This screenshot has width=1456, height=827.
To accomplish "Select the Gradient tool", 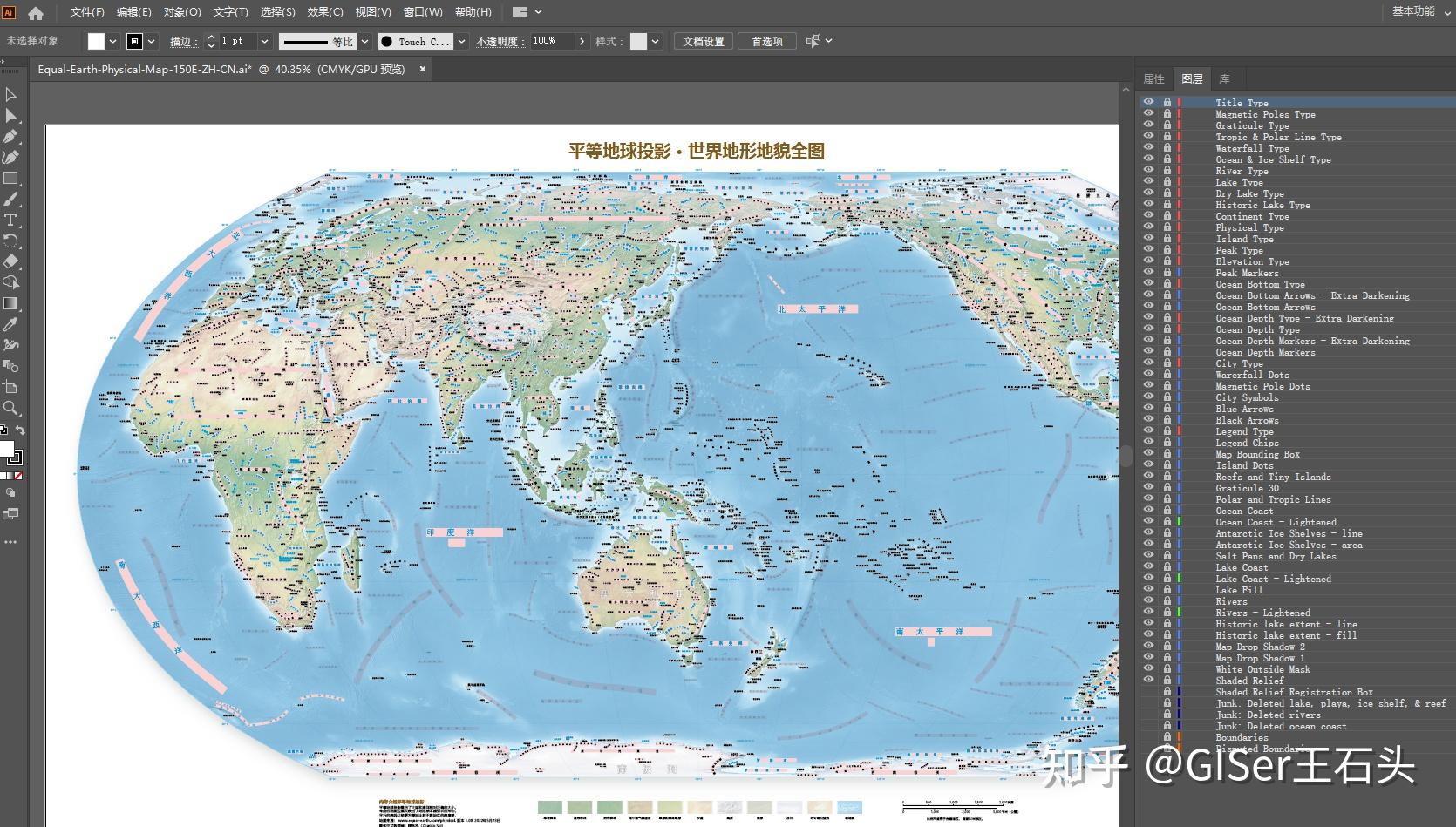I will pos(11,303).
